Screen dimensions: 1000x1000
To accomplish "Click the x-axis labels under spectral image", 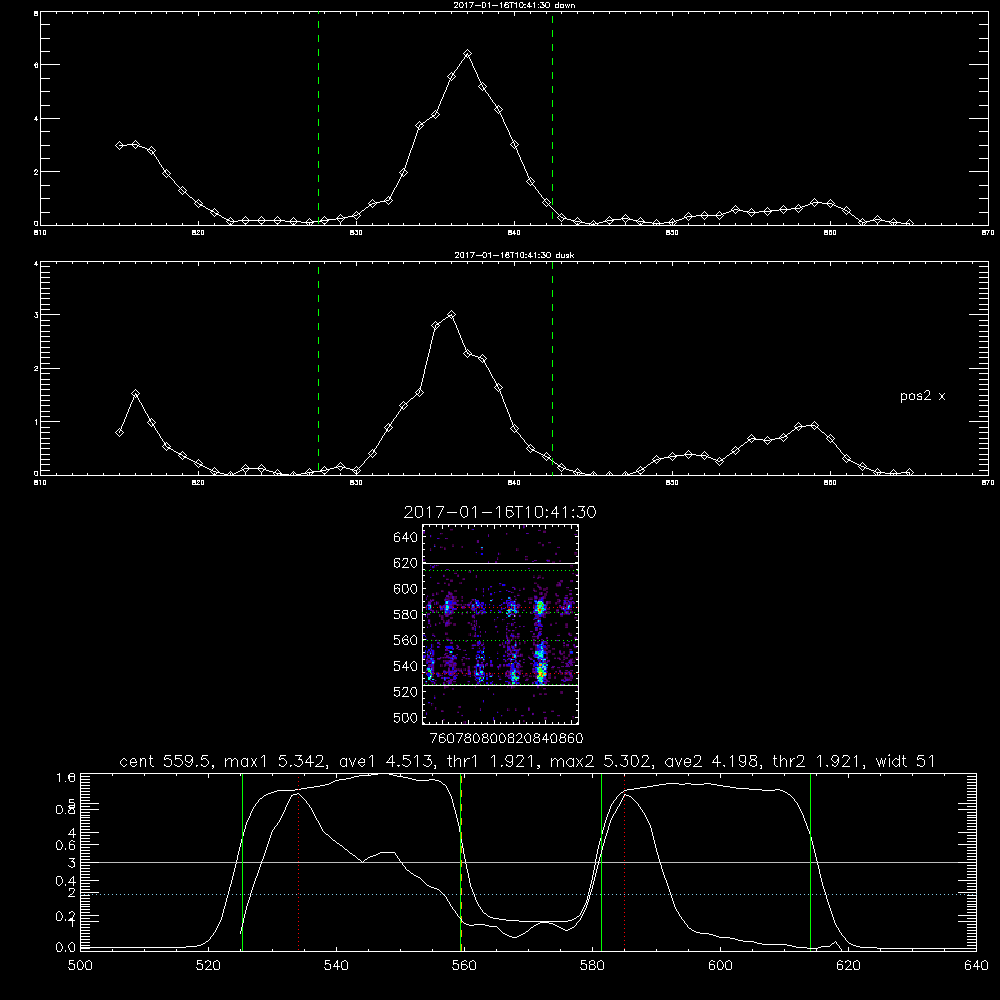I will (x=506, y=738).
